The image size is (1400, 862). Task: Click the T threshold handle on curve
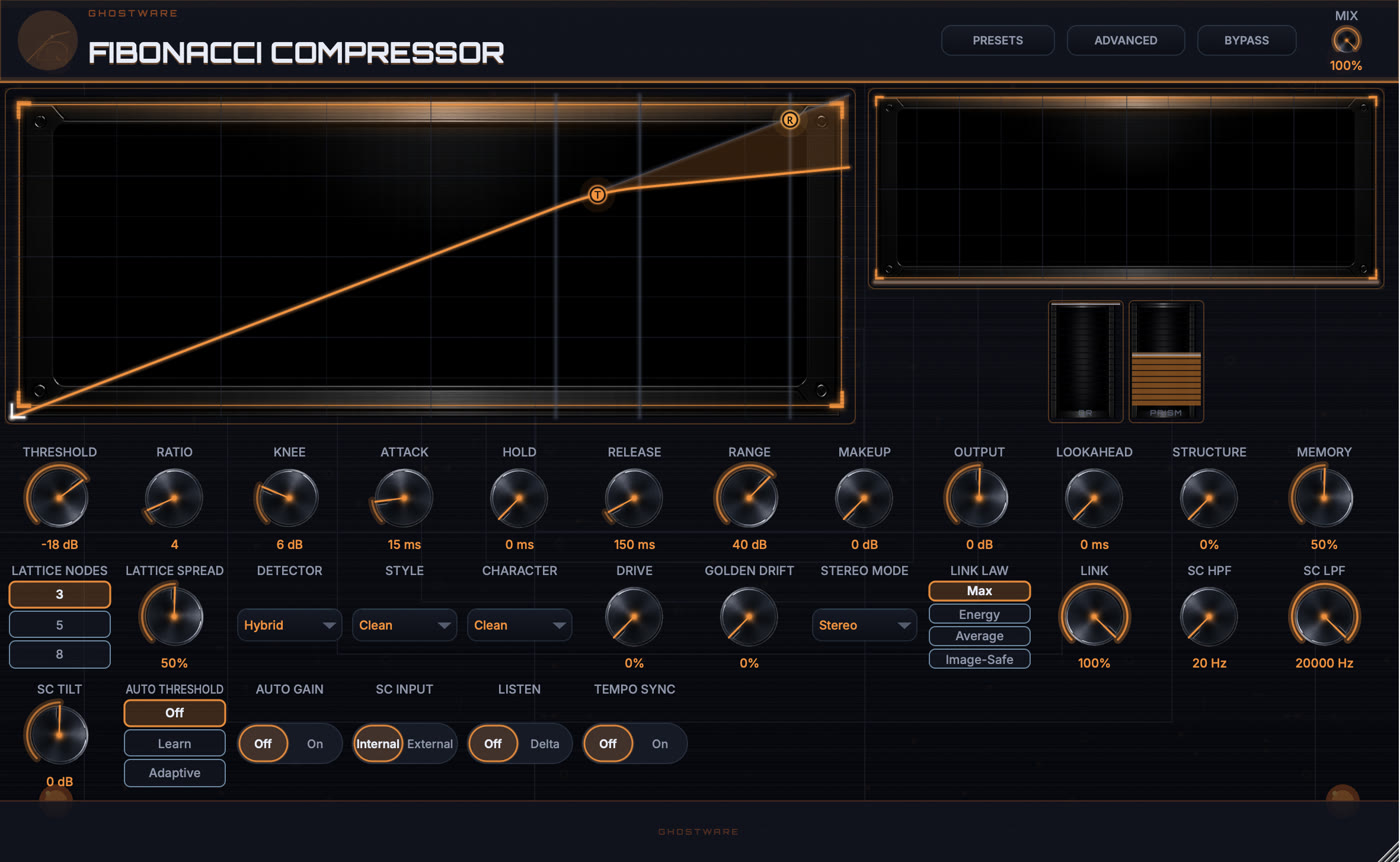[597, 194]
